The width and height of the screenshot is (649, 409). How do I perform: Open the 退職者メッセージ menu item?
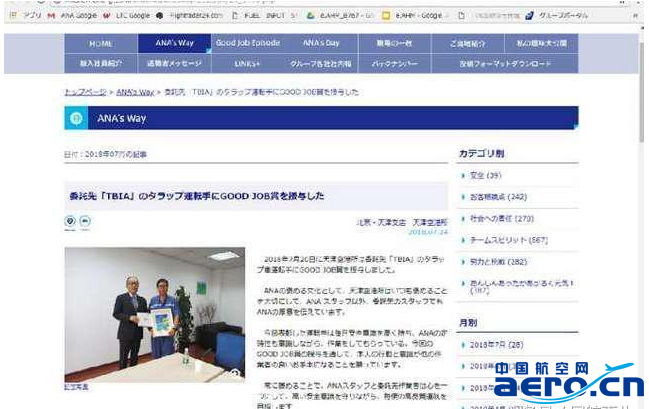pos(174,63)
